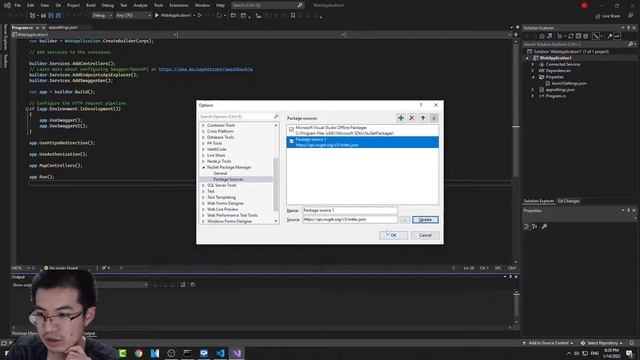Open the Debug configuration dropdown
Image resolution: width=640 pixels, height=360 pixels.
(x=102, y=16)
